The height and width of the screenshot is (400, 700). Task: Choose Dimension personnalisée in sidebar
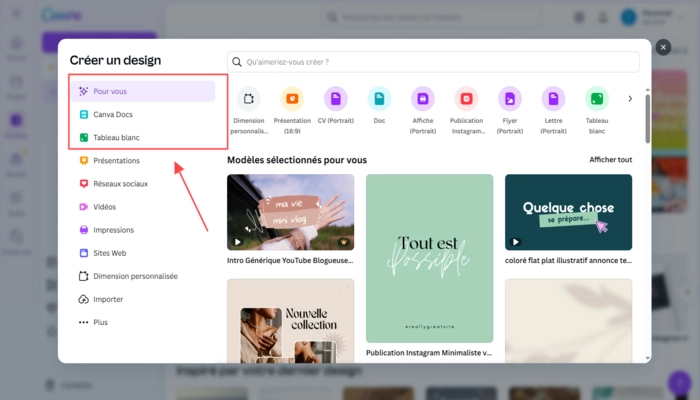click(143, 276)
